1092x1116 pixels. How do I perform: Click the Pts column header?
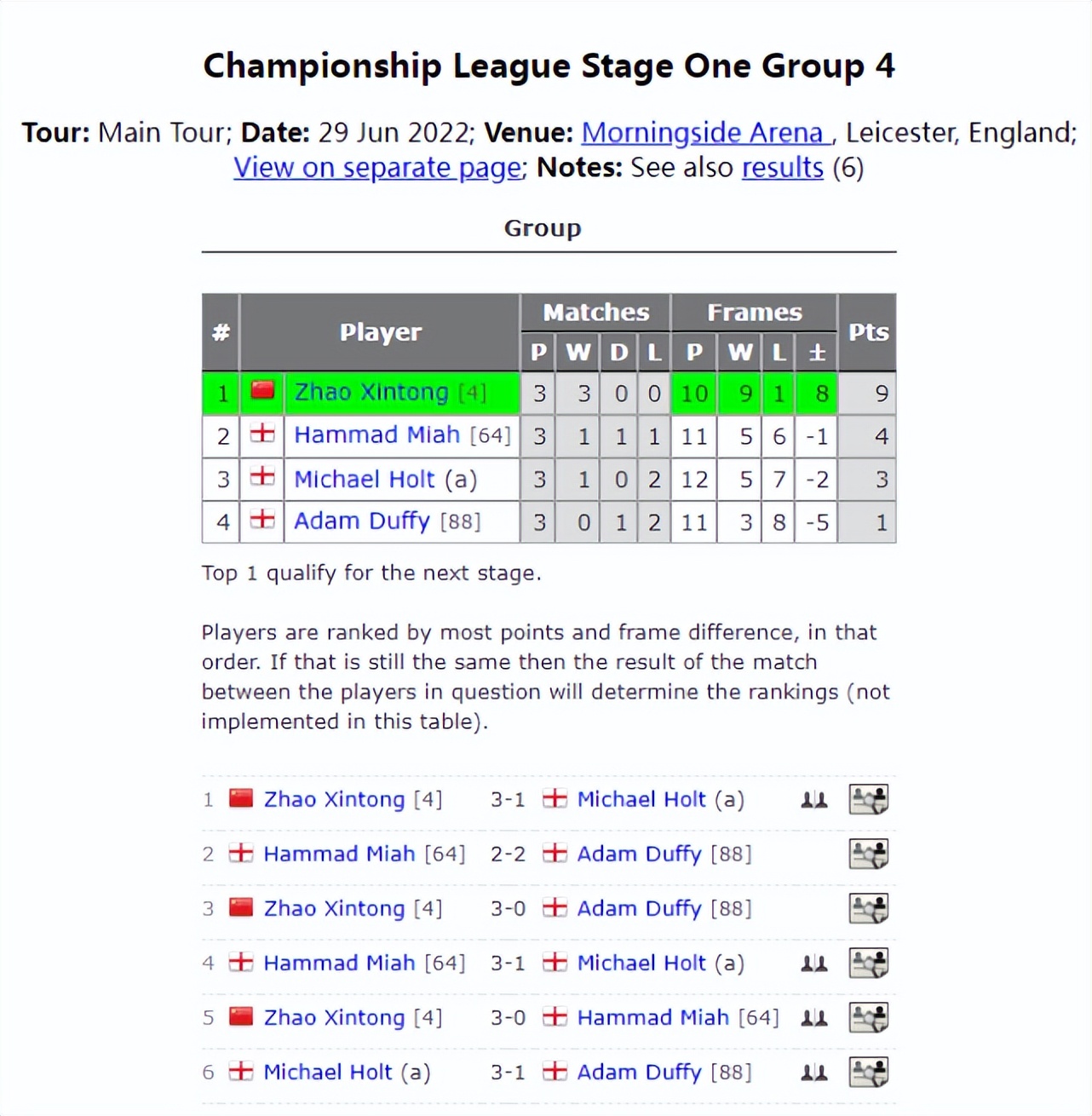(x=868, y=332)
